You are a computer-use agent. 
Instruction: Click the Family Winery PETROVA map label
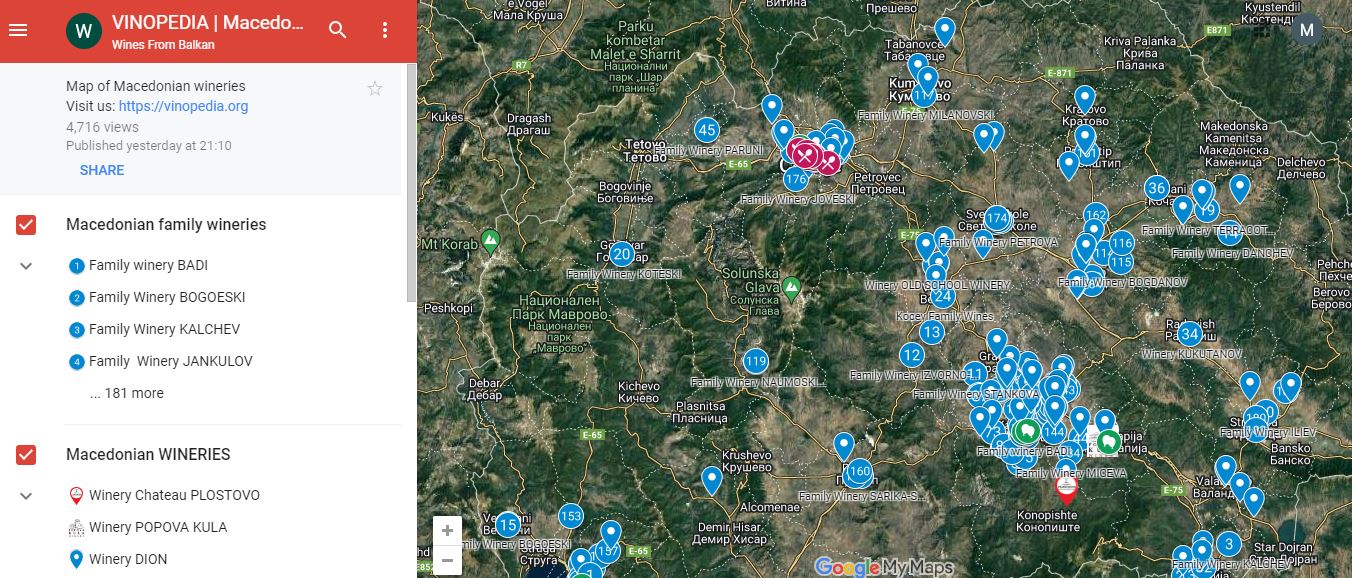(x=998, y=242)
